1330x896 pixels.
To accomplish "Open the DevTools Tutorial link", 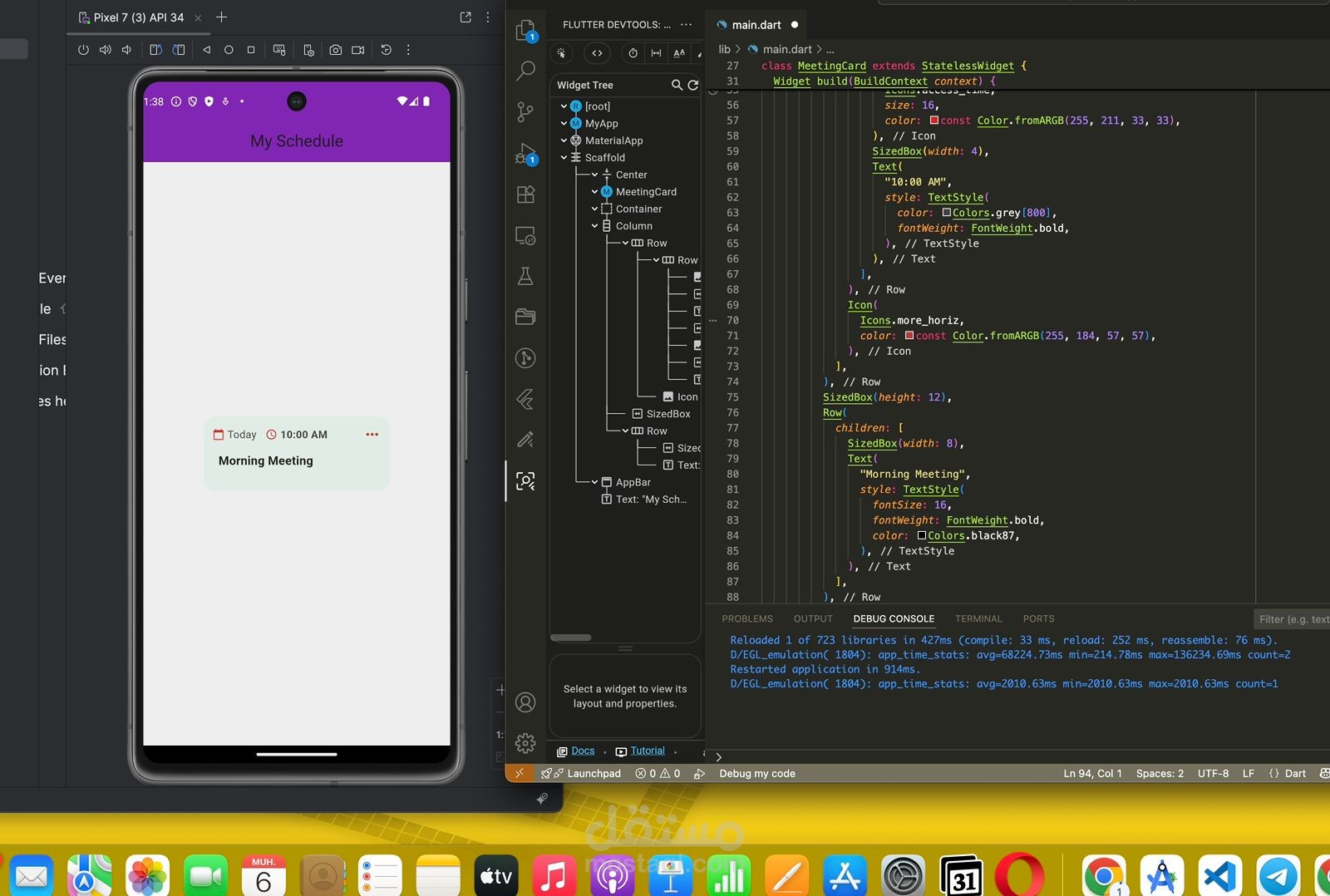I will click(x=648, y=751).
